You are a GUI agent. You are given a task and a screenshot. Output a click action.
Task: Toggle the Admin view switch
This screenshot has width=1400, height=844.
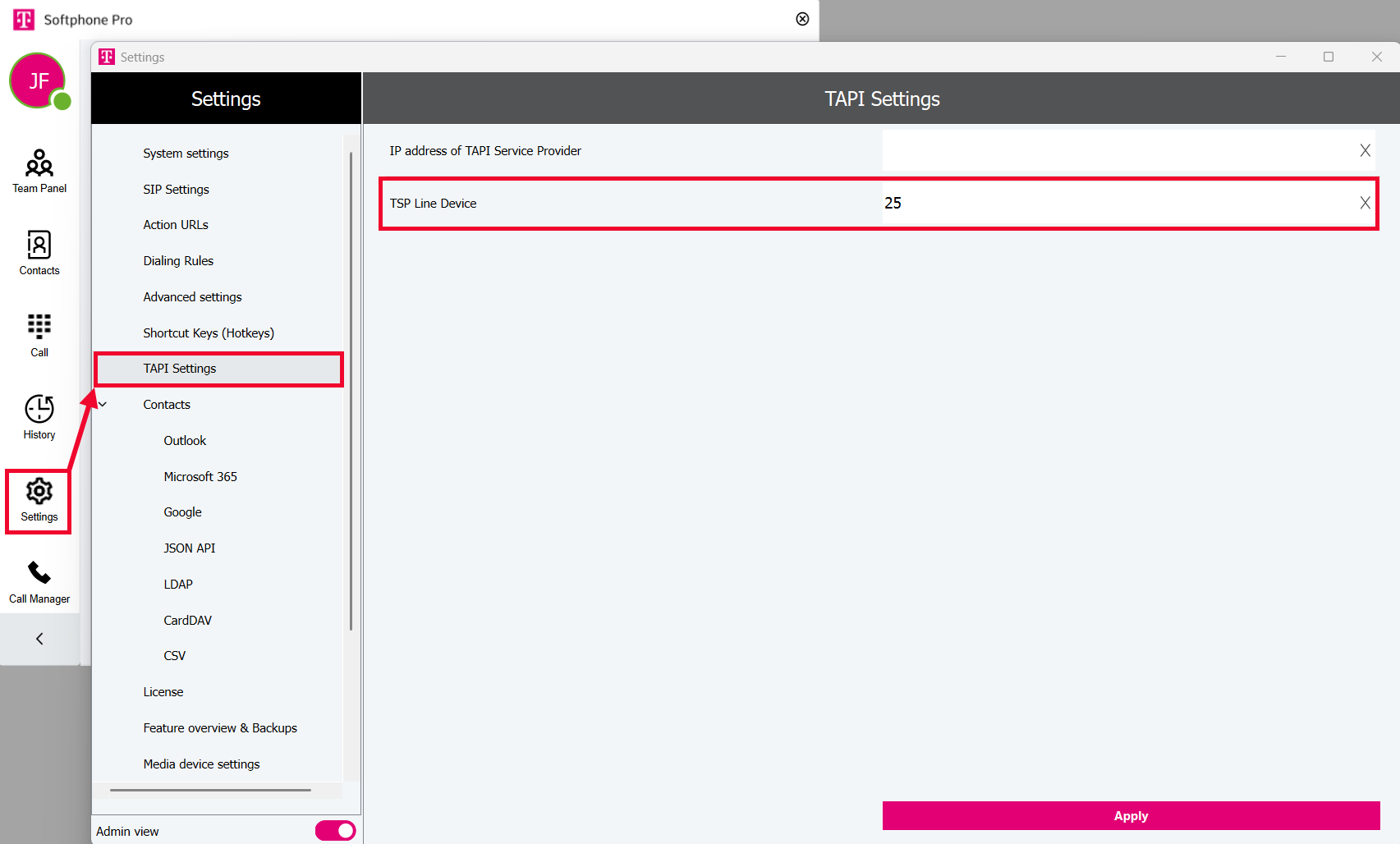tap(335, 831)
